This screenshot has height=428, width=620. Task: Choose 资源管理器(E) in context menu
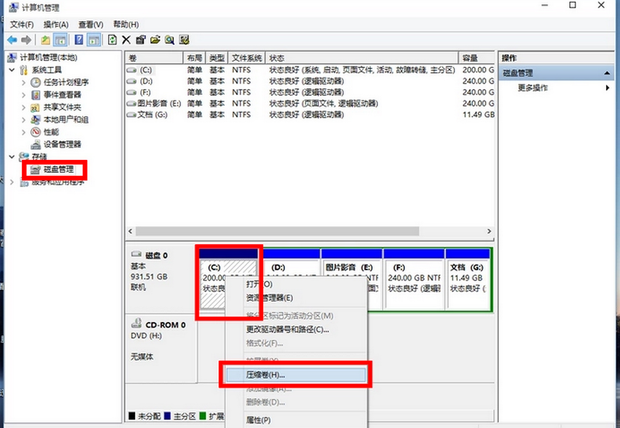[296, 298]
